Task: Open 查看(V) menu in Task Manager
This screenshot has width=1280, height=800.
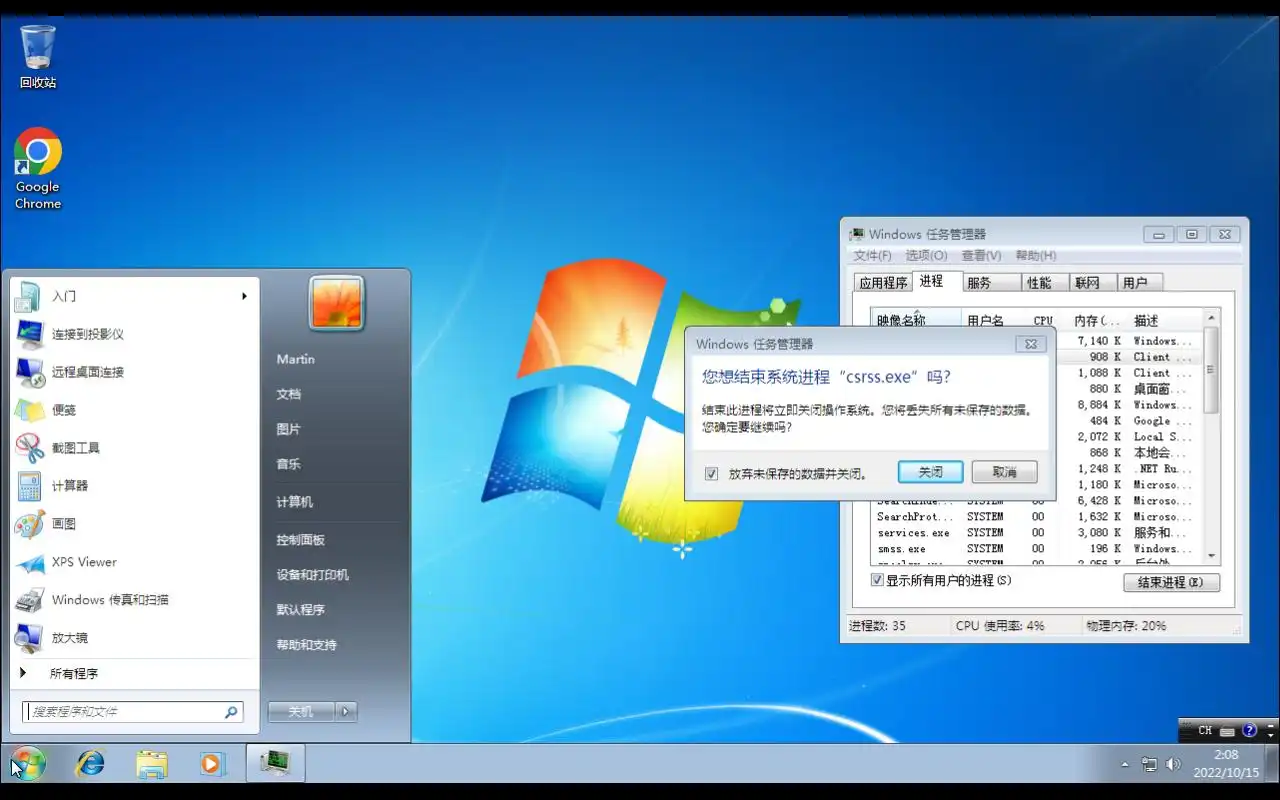Action: coord(981,256)
